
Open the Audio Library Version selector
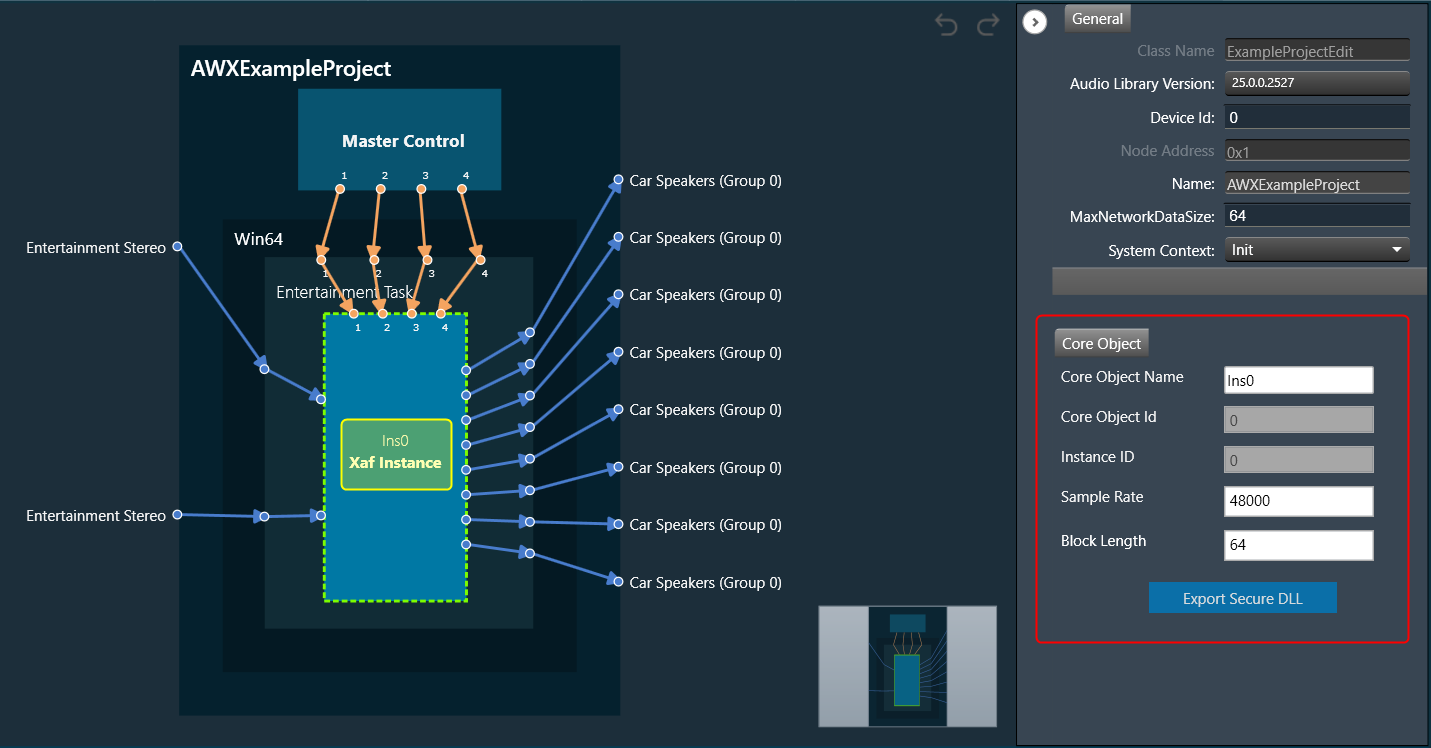click(x=1316, y=83)
